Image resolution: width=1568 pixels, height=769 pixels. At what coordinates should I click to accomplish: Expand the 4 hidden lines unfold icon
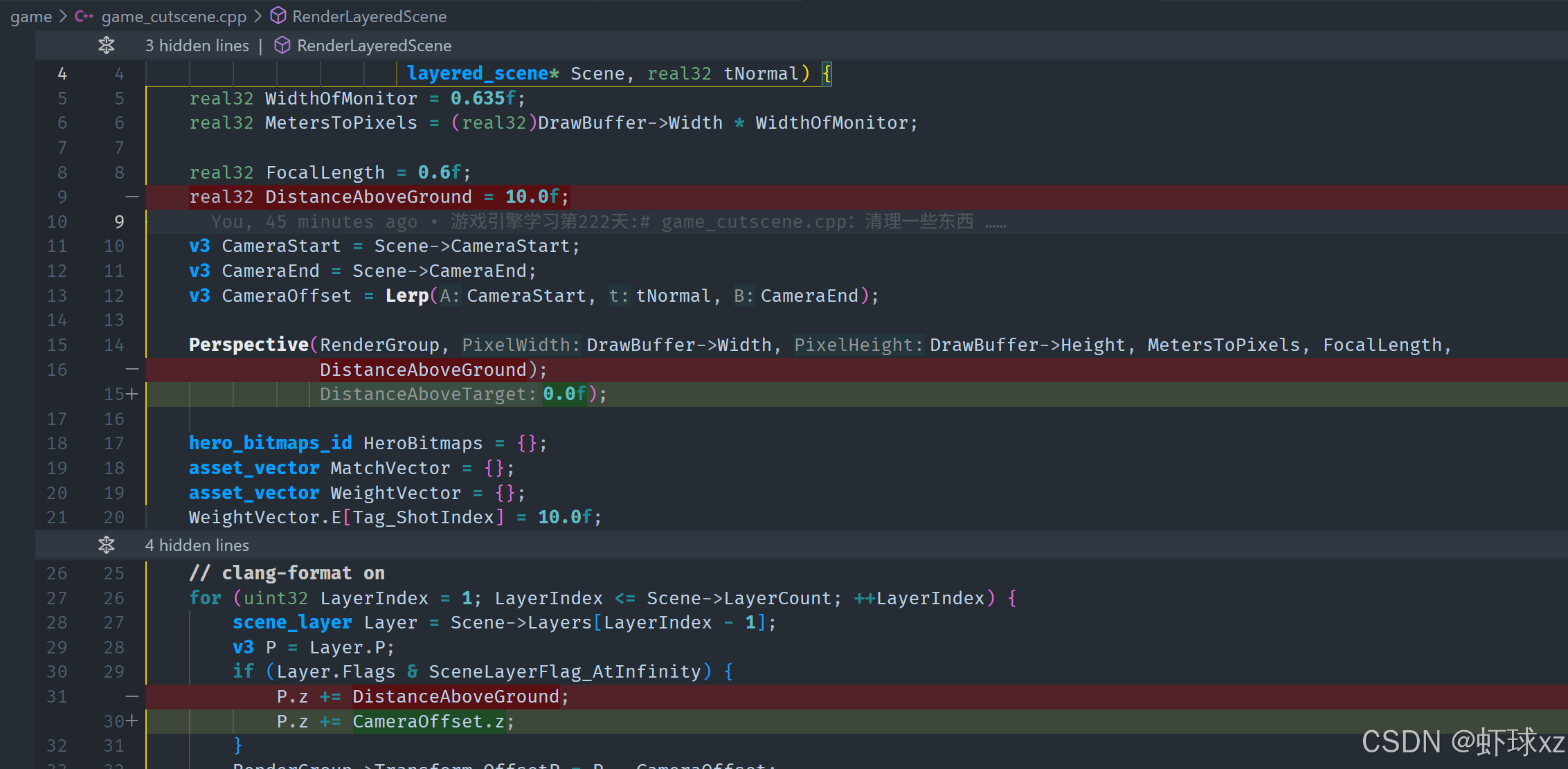(106, 545)
